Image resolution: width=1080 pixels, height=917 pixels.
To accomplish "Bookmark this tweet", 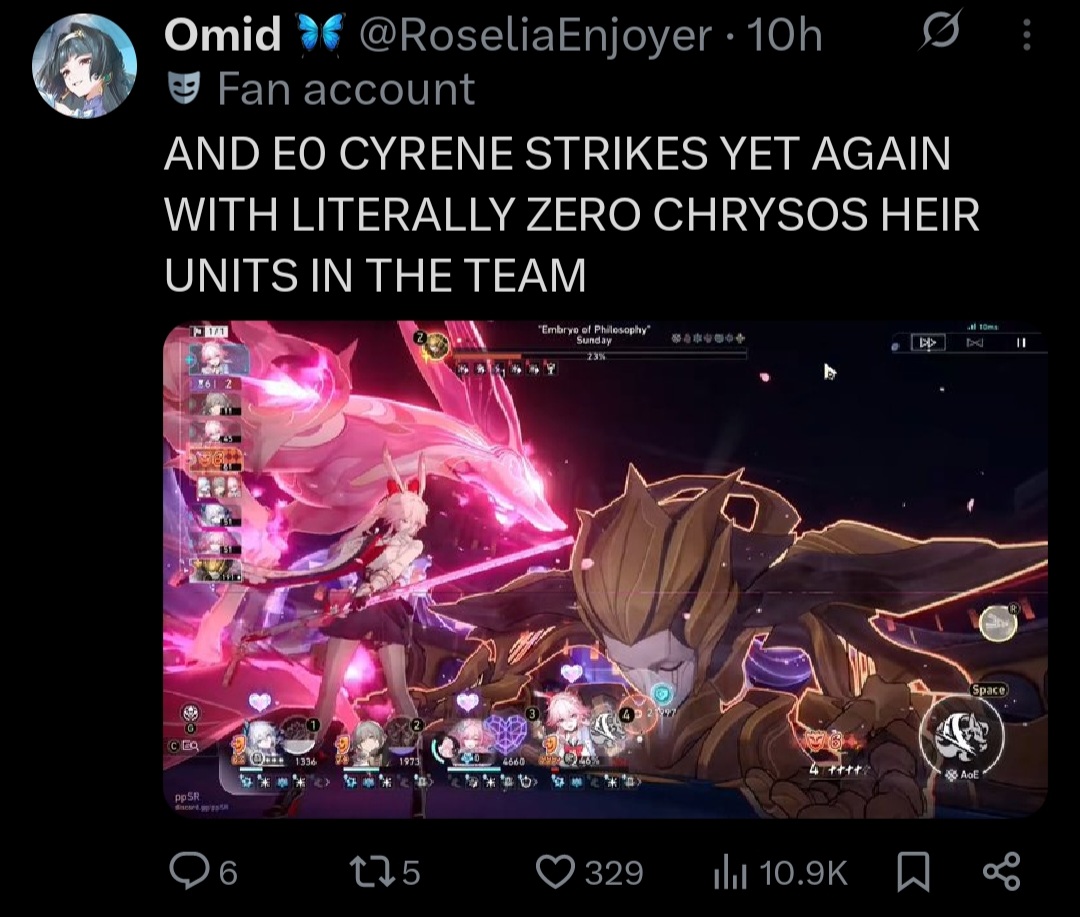I will (914, 872).
